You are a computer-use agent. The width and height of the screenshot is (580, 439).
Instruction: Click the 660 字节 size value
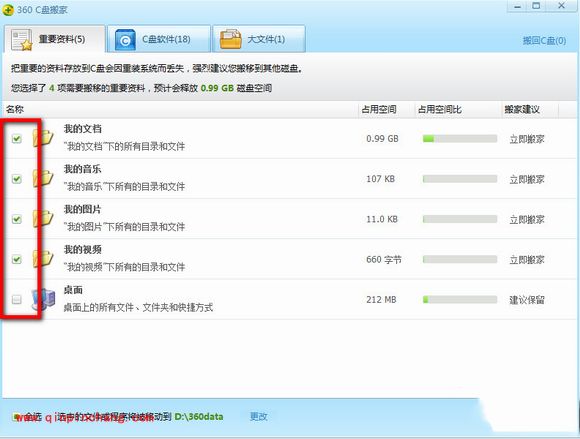384,260
